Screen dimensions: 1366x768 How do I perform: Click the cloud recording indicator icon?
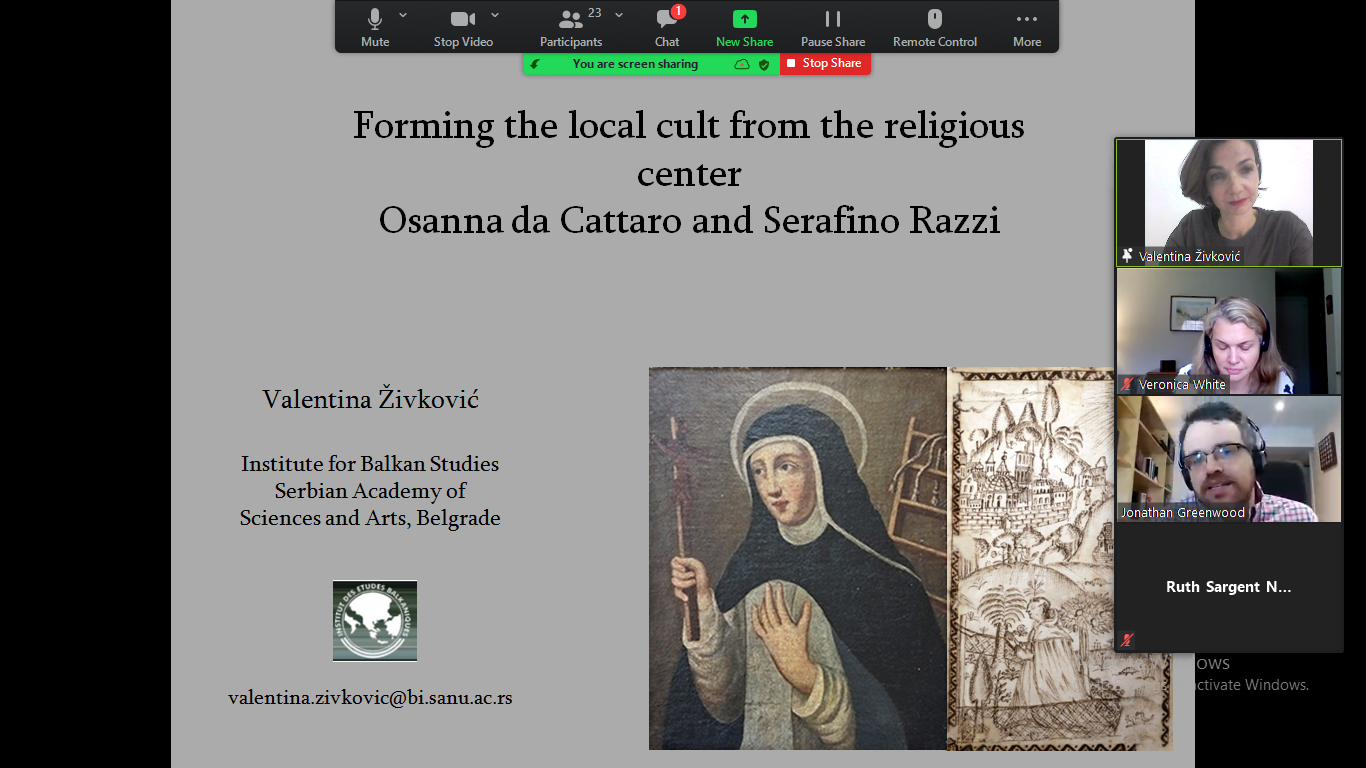742,64
